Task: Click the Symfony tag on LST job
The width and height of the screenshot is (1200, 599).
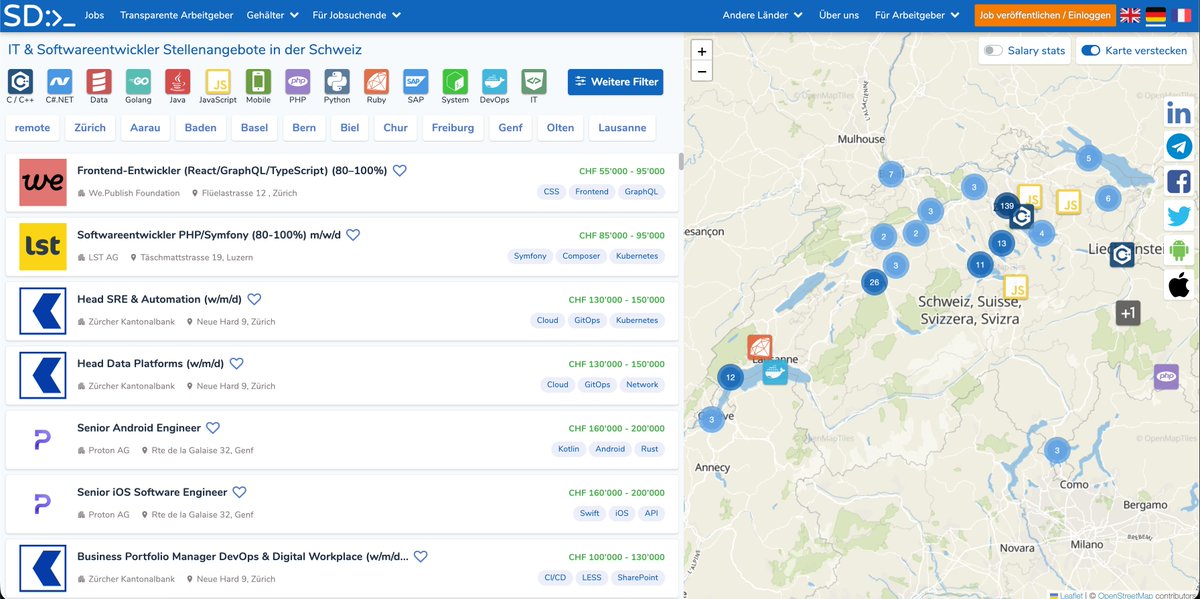Action: coord(530,256)
